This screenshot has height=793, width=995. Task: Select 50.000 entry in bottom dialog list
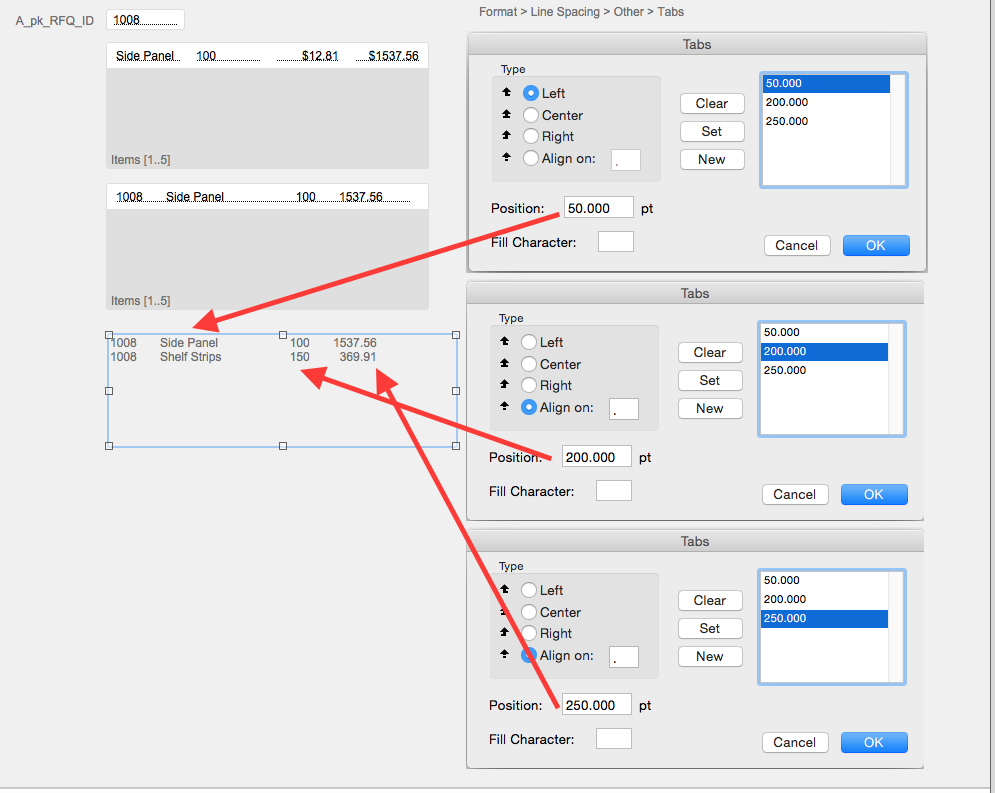click(824, 580)
